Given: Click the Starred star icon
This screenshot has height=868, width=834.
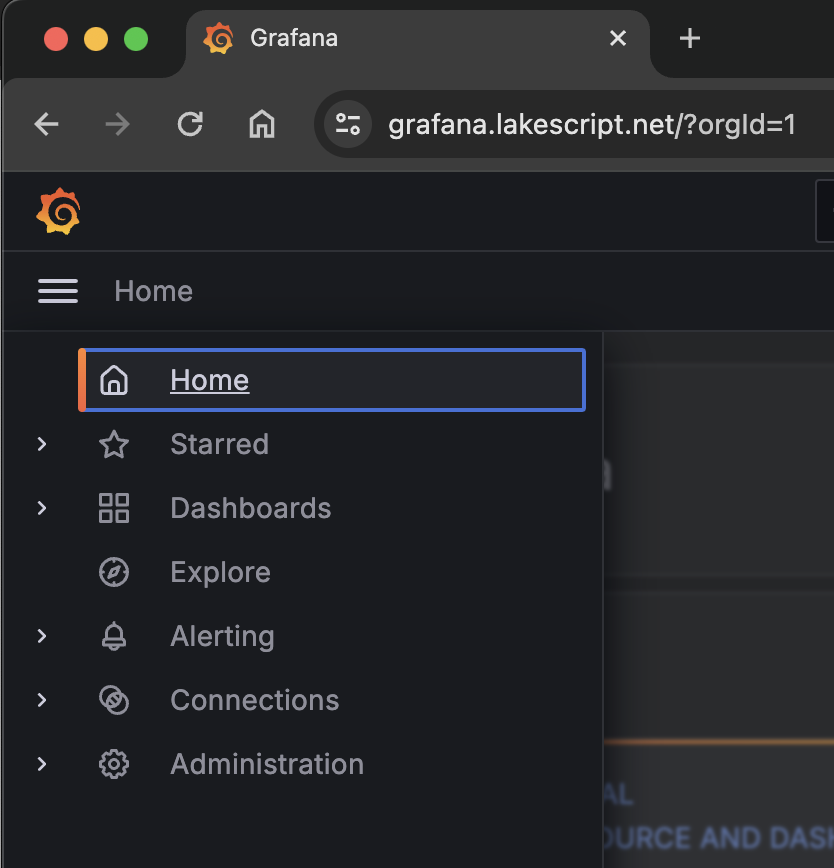Looking at the screenshot, I should click(x=114, y=444).
